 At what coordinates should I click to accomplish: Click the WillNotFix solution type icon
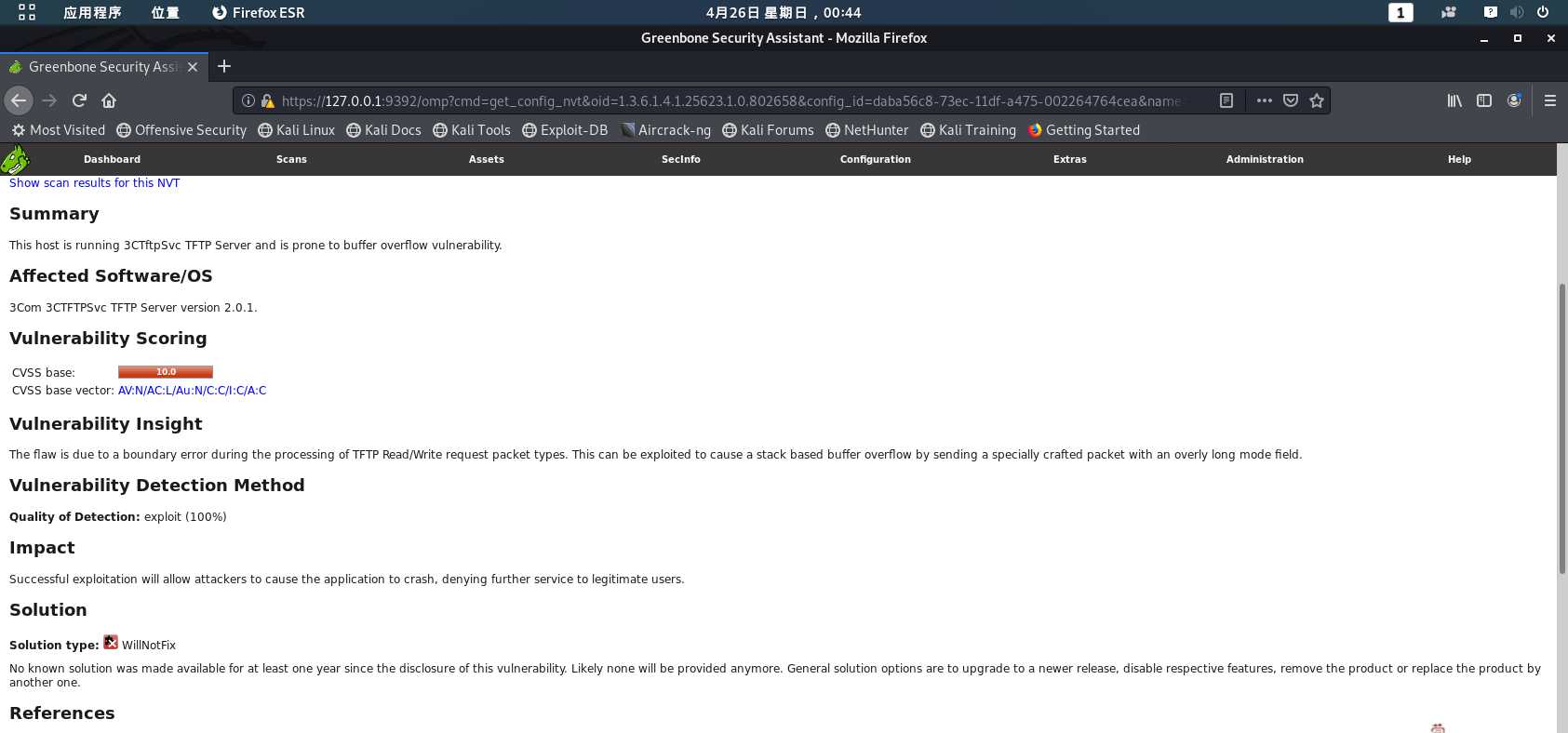click(111, 642)
